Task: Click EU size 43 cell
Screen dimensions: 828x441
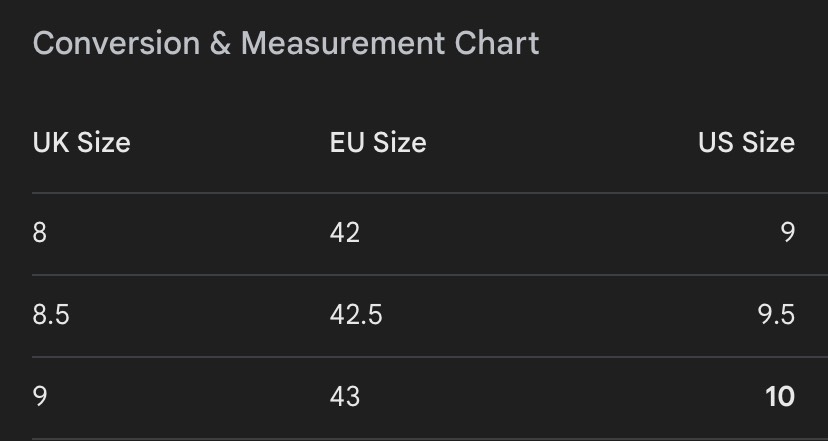Action: (x=345, y=397)
